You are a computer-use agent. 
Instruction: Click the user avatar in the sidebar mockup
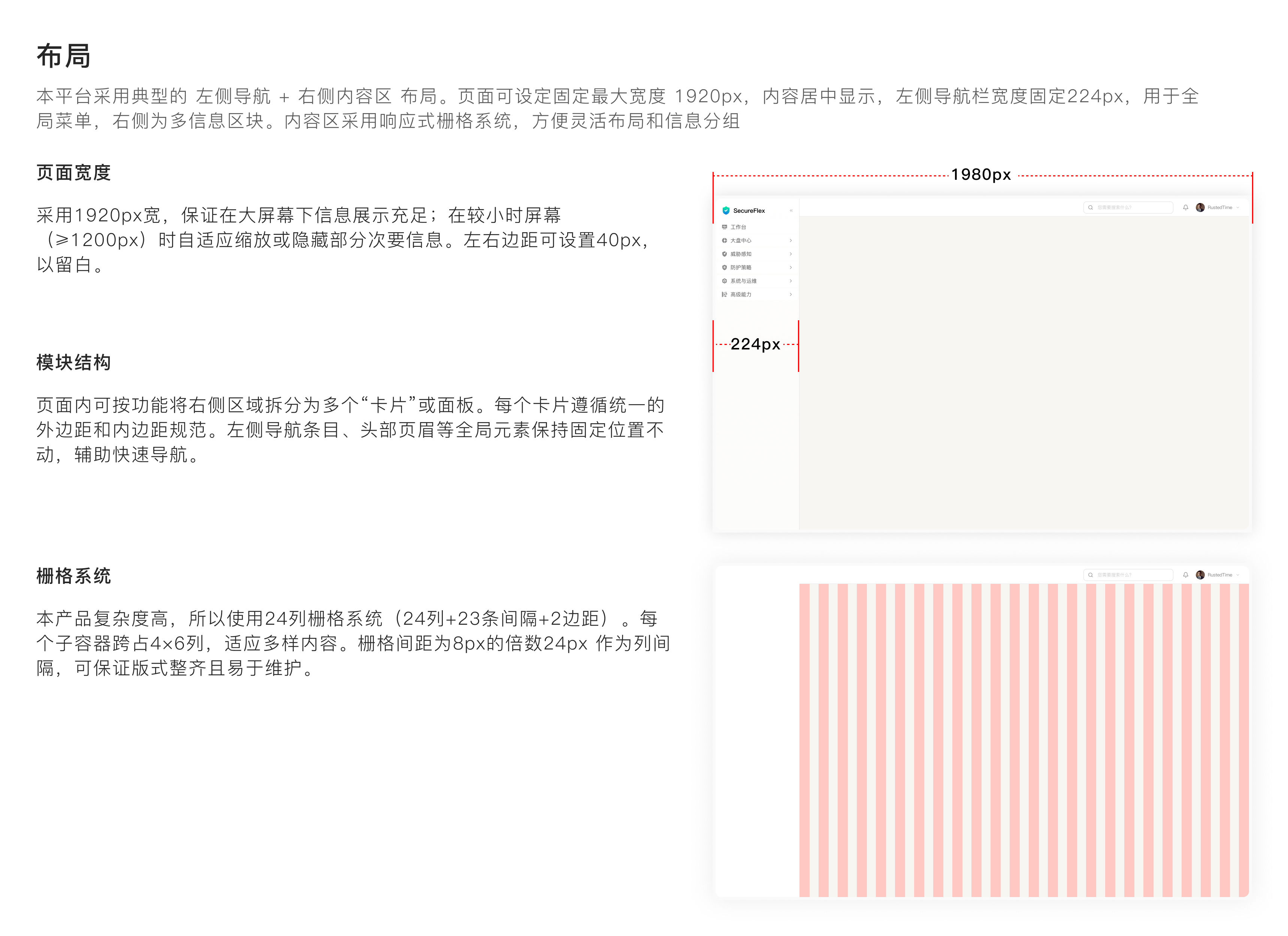pos(1200,208)
